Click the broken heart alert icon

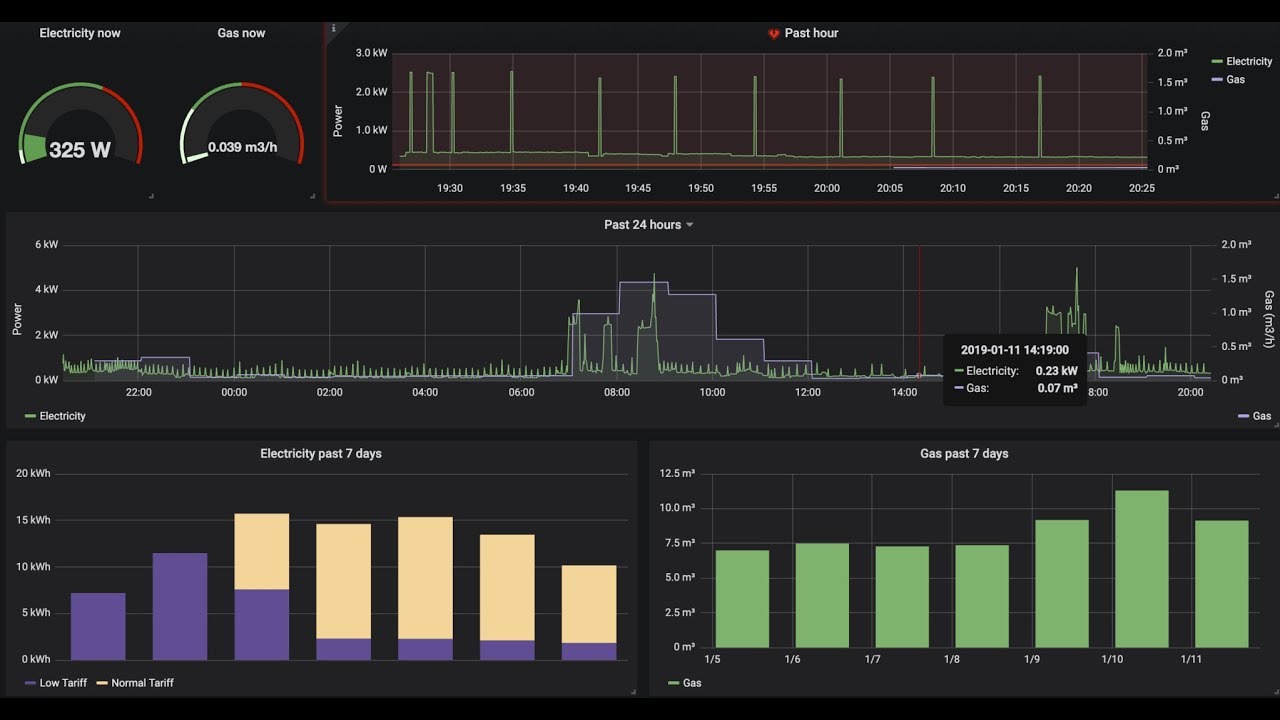[773, 33]
